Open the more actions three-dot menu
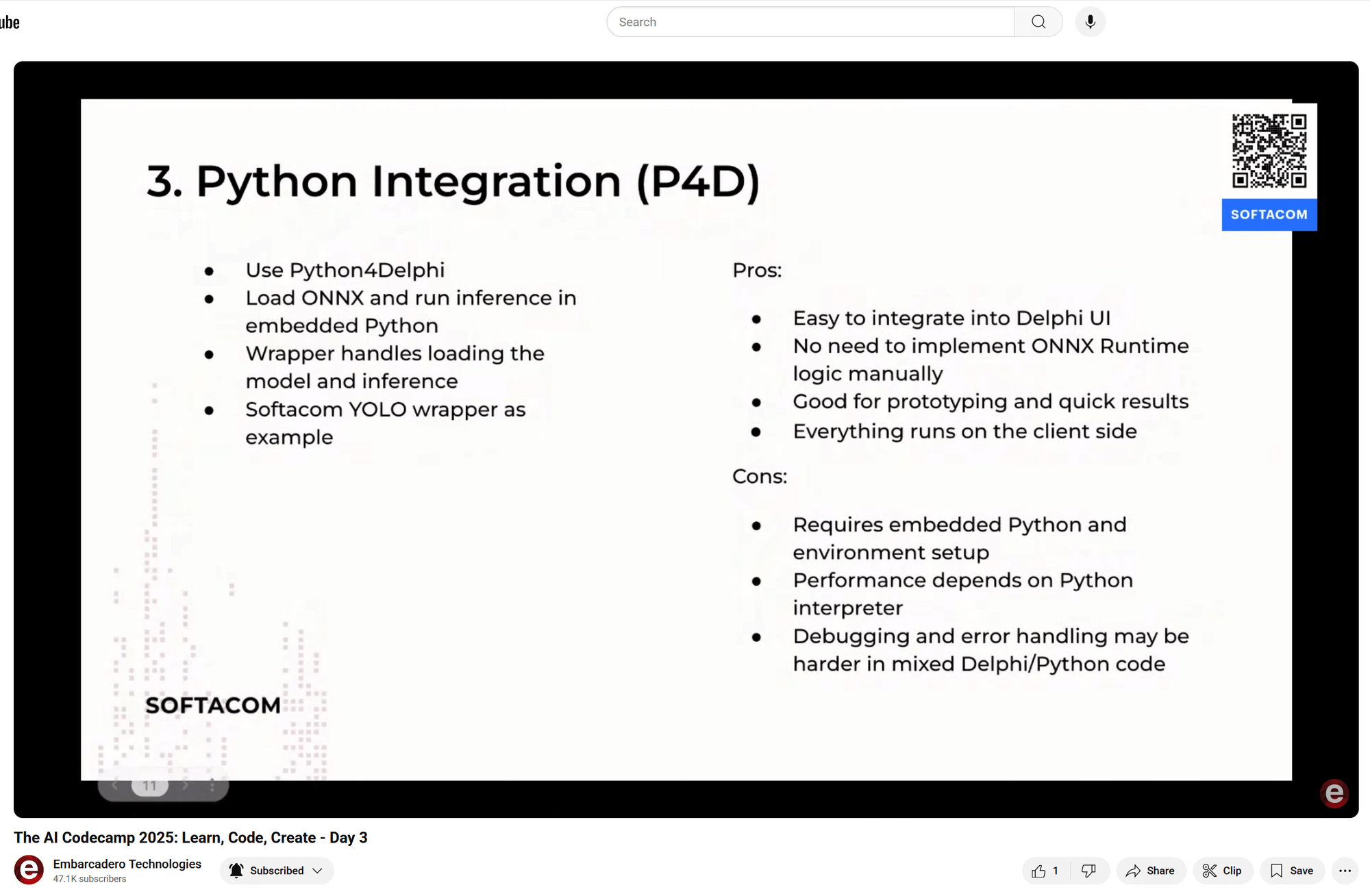The height and width of the screenshot is (896, 1370). click(x=1345, y=871)
